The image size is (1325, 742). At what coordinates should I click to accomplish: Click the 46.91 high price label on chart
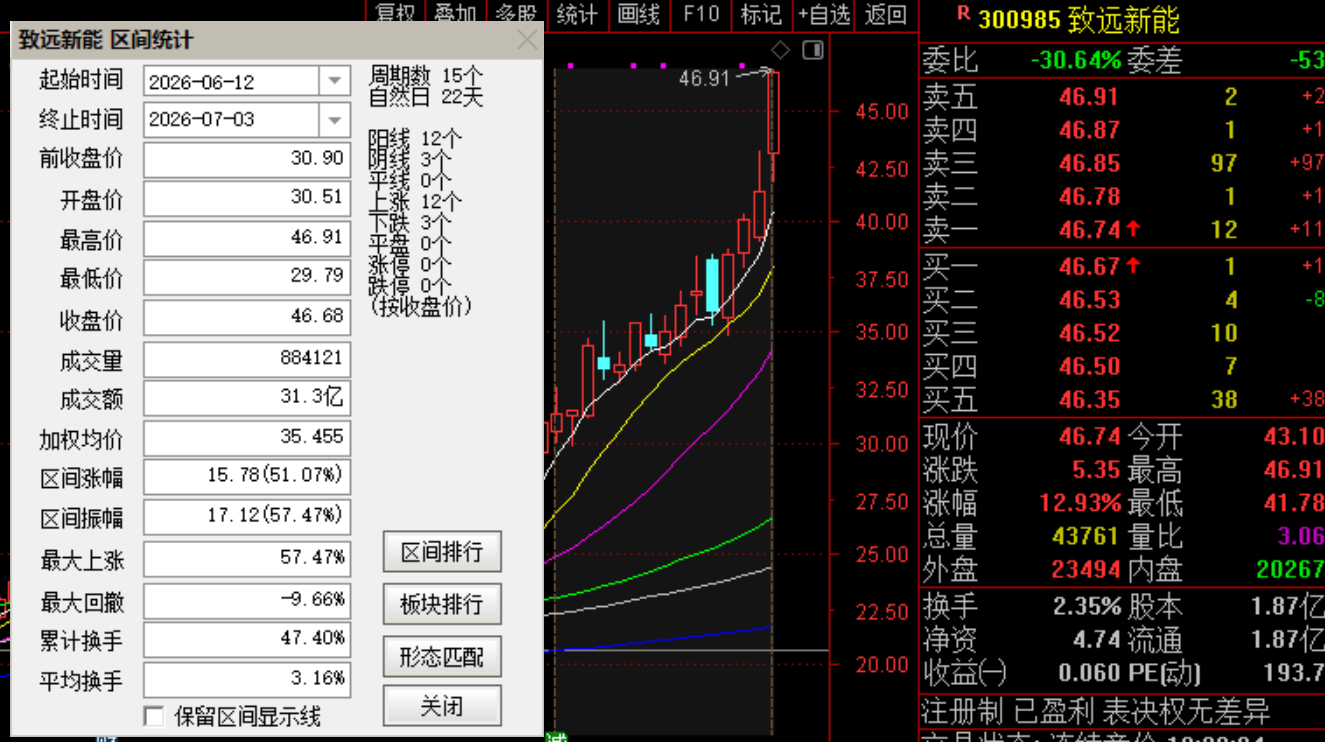click(x=704, y=77)
